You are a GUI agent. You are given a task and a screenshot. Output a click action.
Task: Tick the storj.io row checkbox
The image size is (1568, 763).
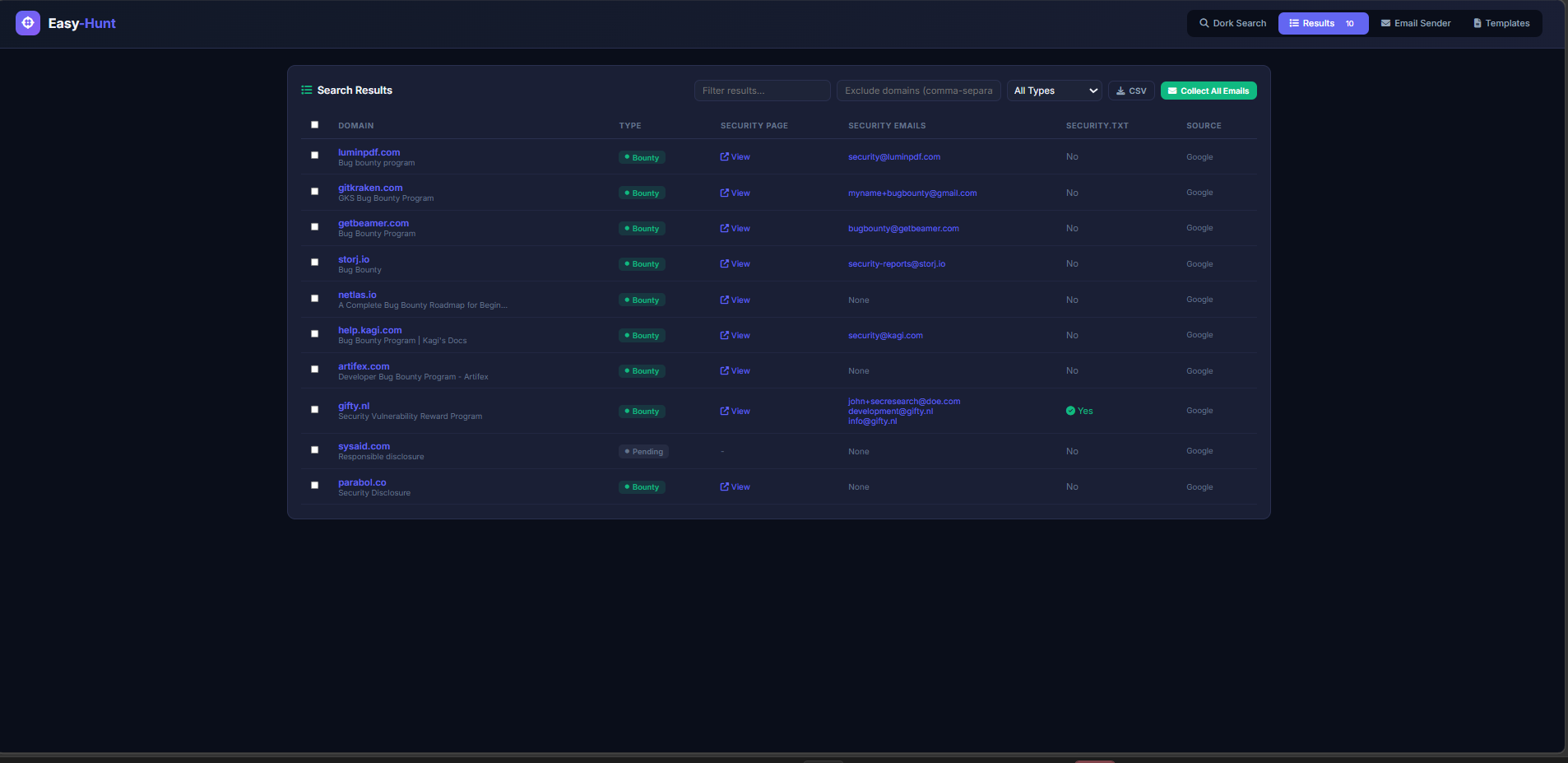coord(314,263)
